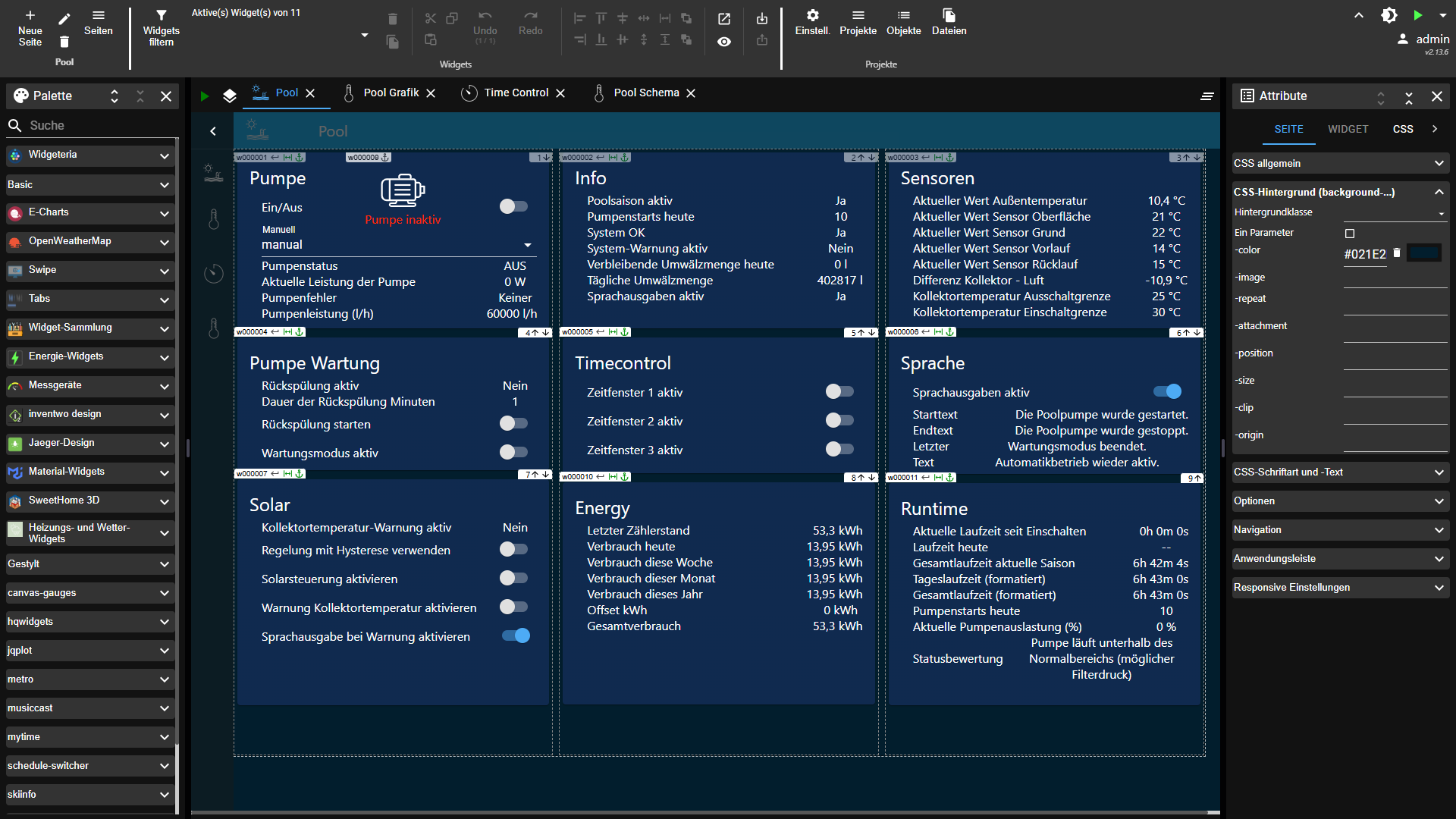Click the background color swatch next to #021E2

point(1423,253)
